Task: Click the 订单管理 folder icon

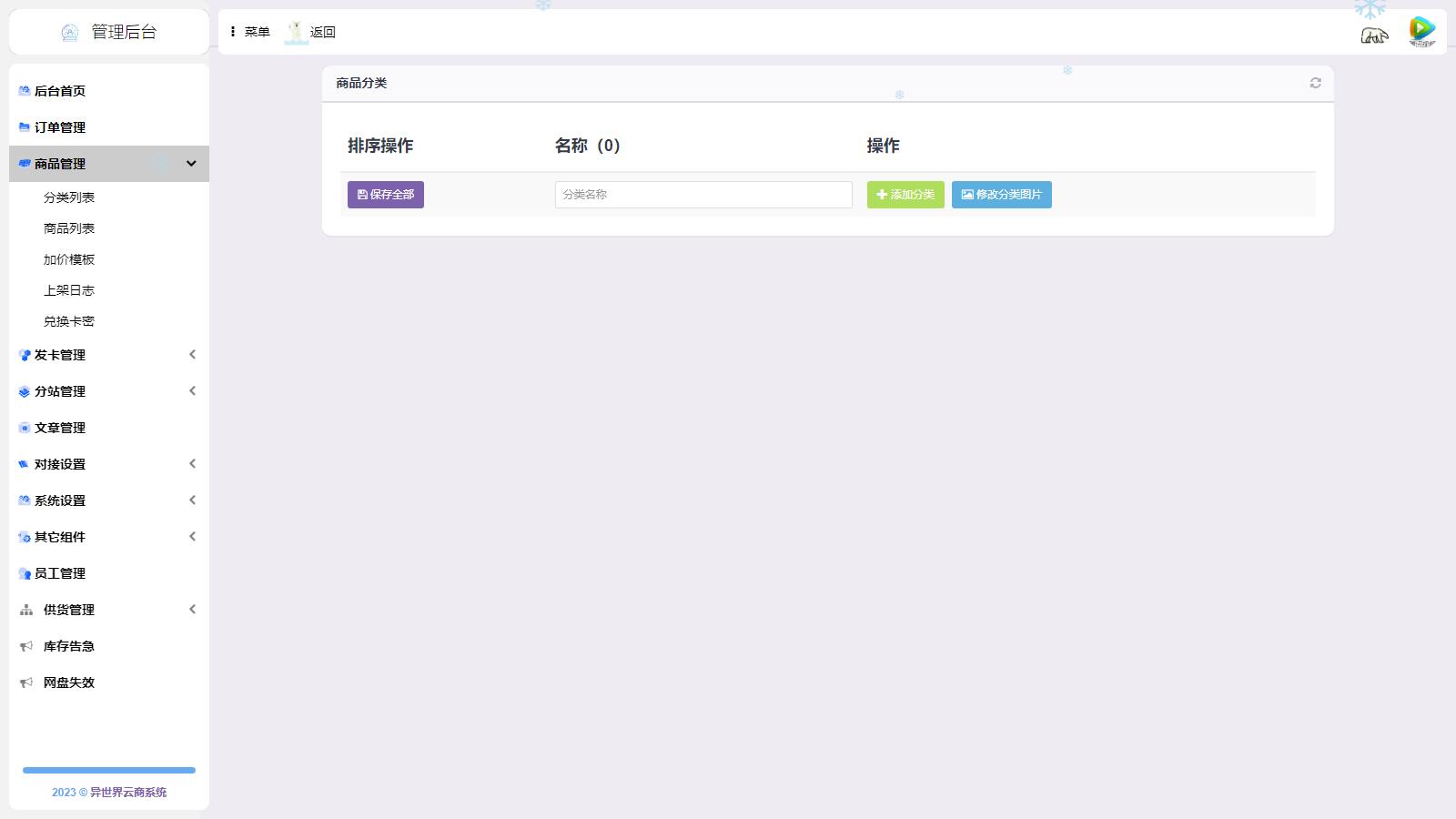Action: [25, 127]
